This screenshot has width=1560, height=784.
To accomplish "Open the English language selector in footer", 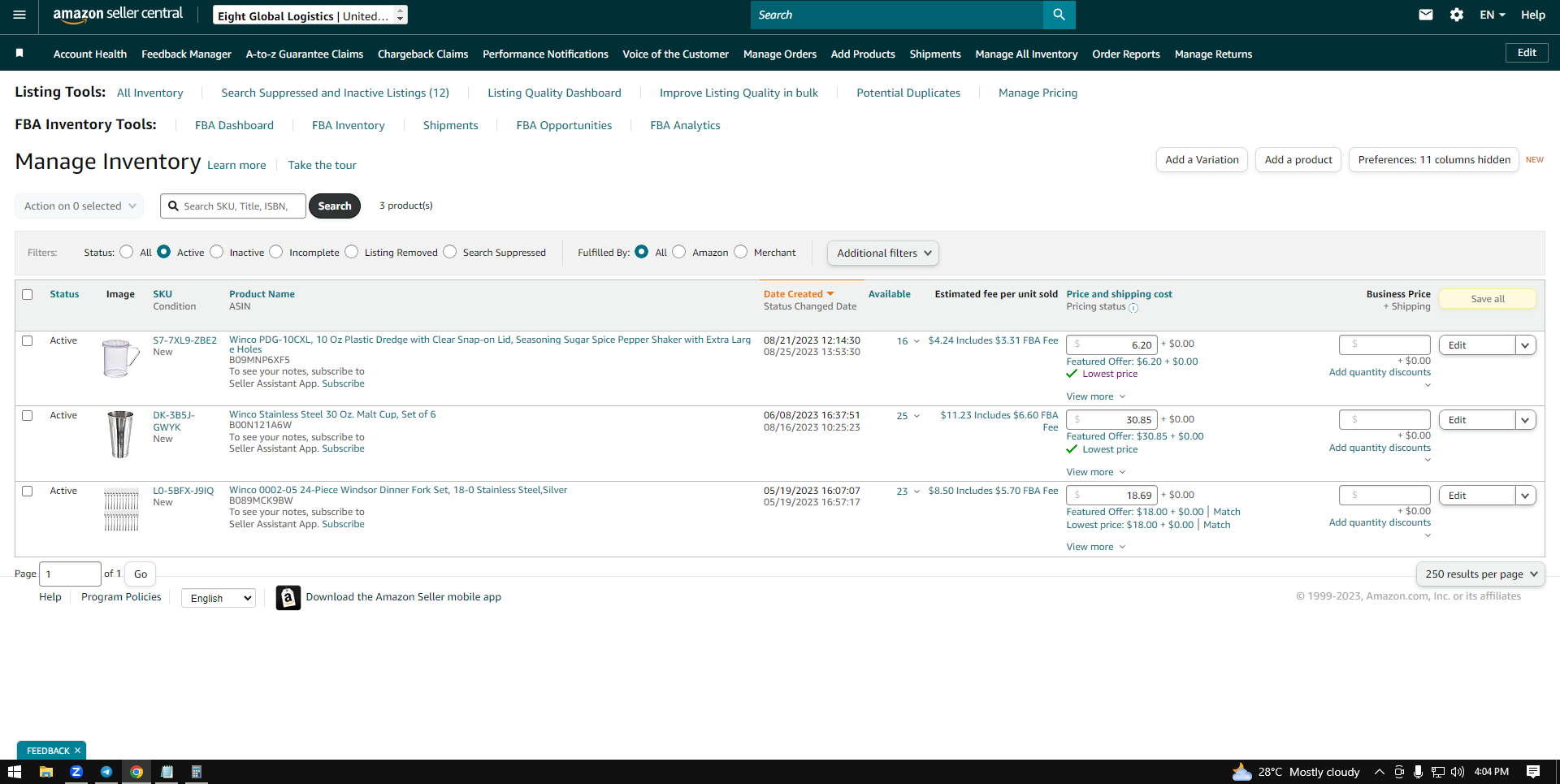I will [x=218, y=598].
